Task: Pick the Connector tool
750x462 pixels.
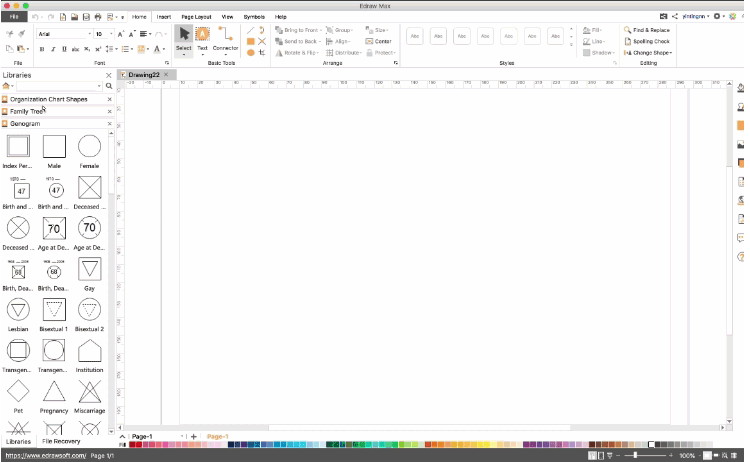Action: pyautogui.click(x=225, y=41)
